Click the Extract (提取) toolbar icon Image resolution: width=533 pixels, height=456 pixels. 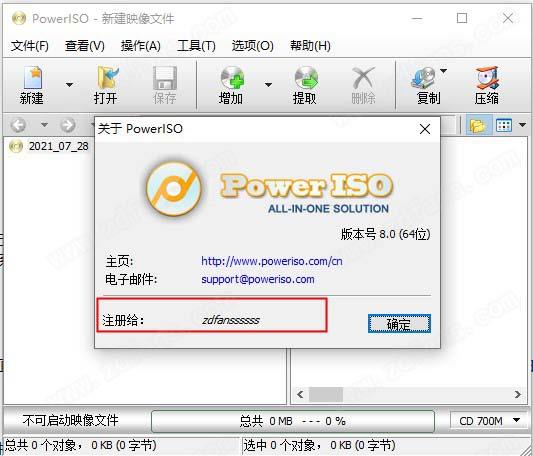click(306, 78)
